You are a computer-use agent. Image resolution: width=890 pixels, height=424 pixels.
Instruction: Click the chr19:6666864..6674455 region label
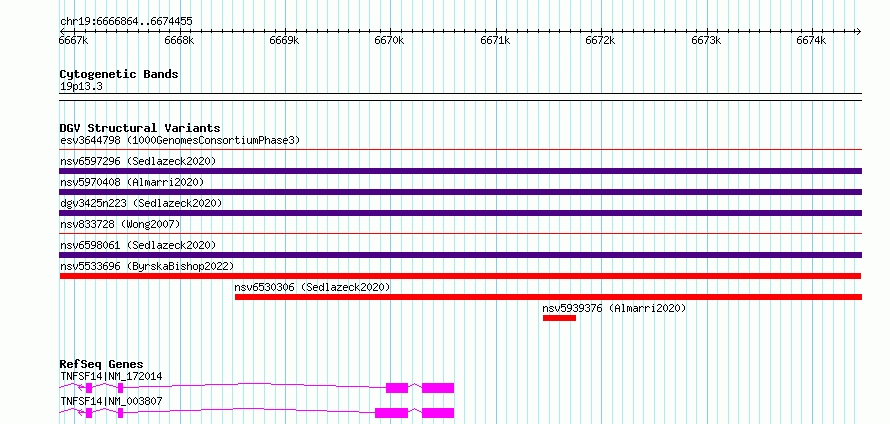(x=126, y=22)
